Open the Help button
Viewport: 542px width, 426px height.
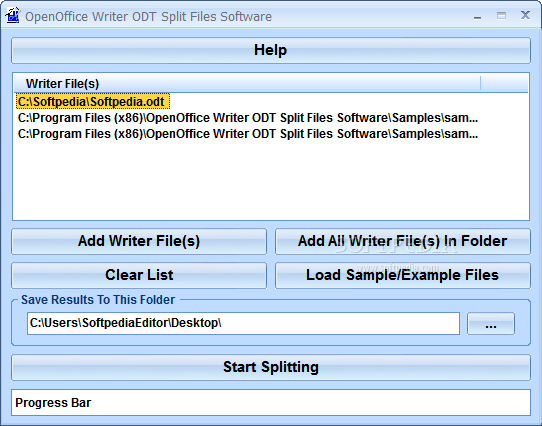click(271, 50)
